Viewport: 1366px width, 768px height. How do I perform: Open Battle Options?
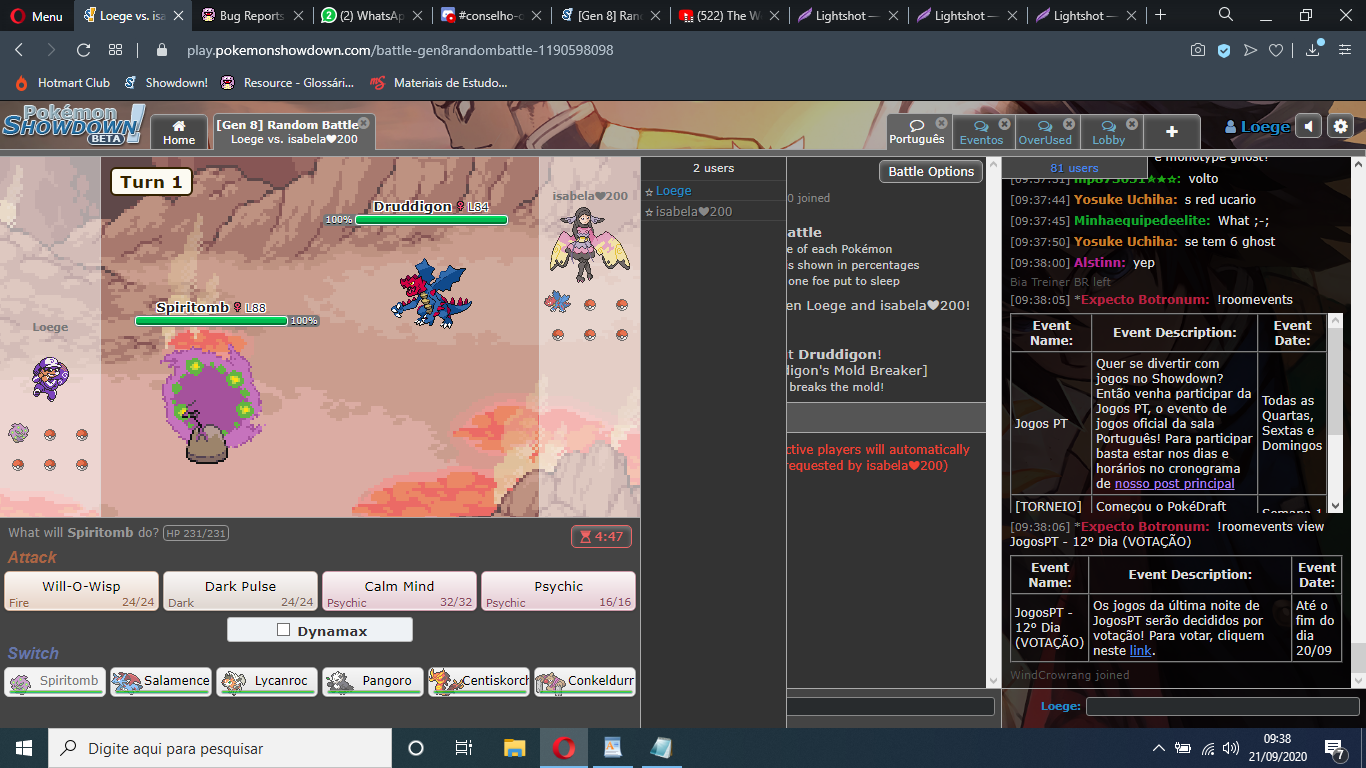point(931,172)
